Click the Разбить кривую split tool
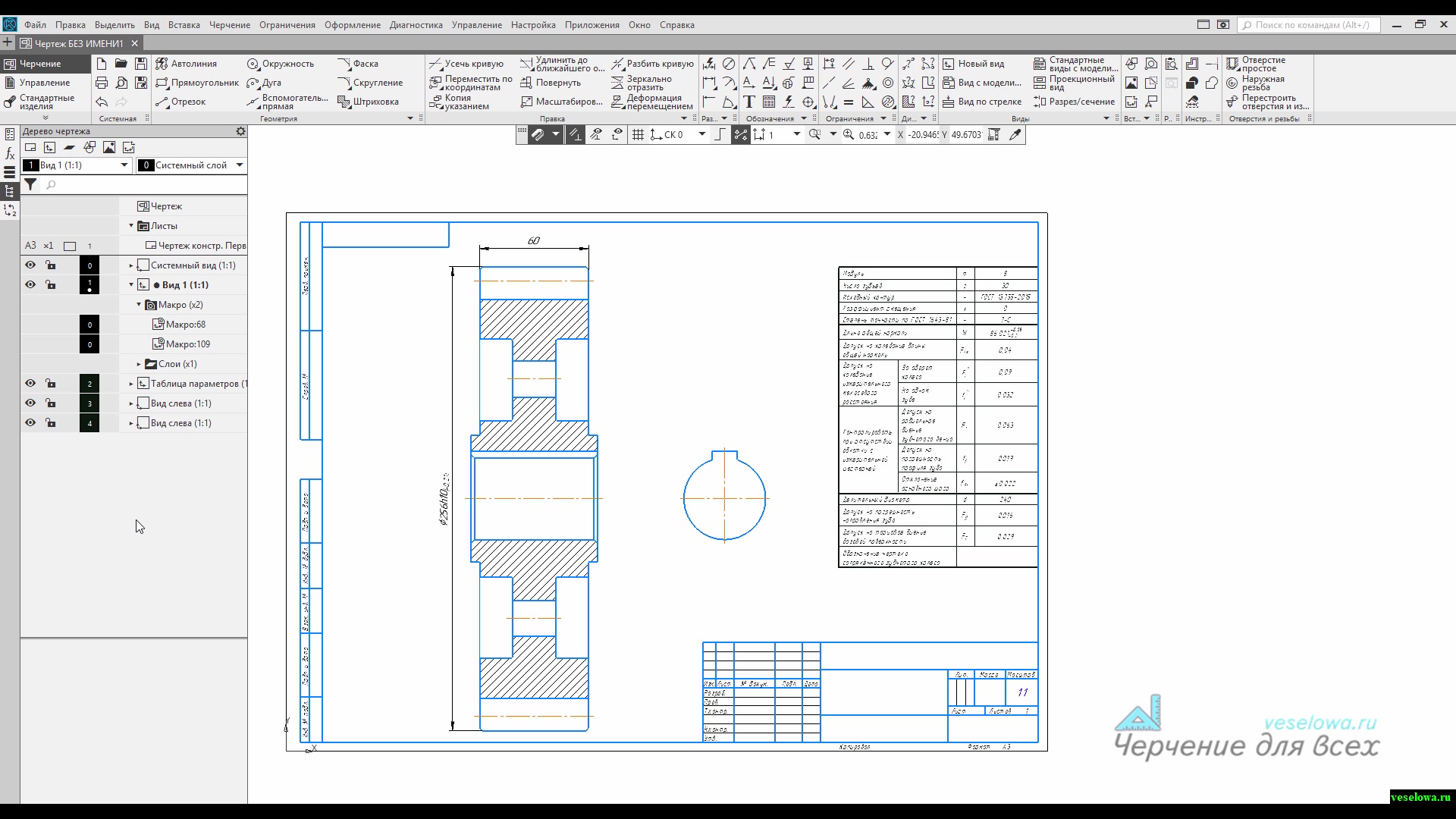1456x819 pixels. coord(652,64)
